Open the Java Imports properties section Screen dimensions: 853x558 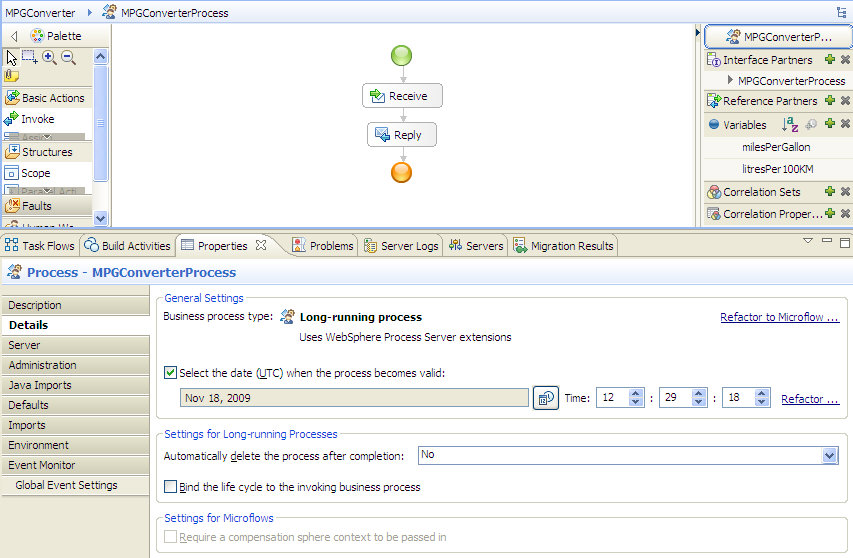(x=76, y=385)
